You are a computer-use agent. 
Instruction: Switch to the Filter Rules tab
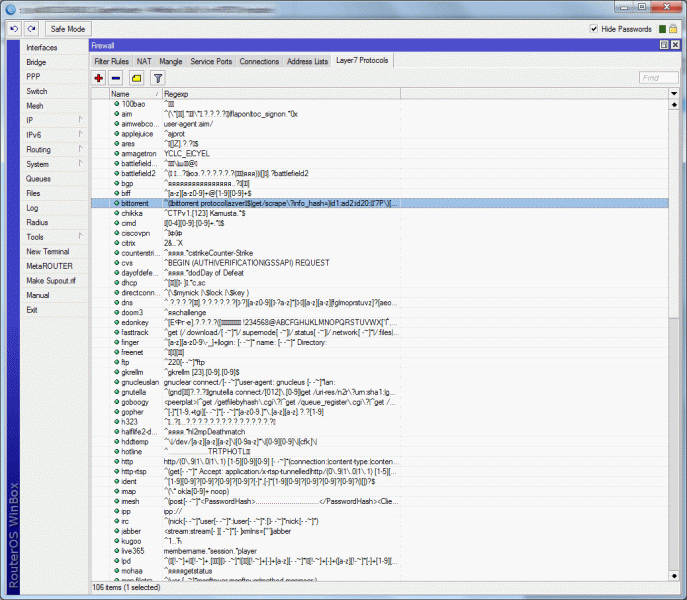[112, 61]
